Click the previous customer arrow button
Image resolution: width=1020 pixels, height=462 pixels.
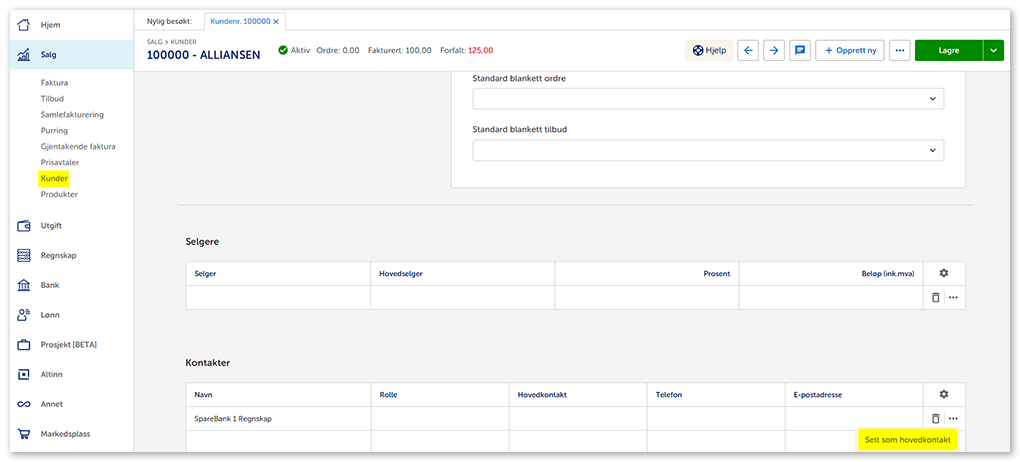748,50
